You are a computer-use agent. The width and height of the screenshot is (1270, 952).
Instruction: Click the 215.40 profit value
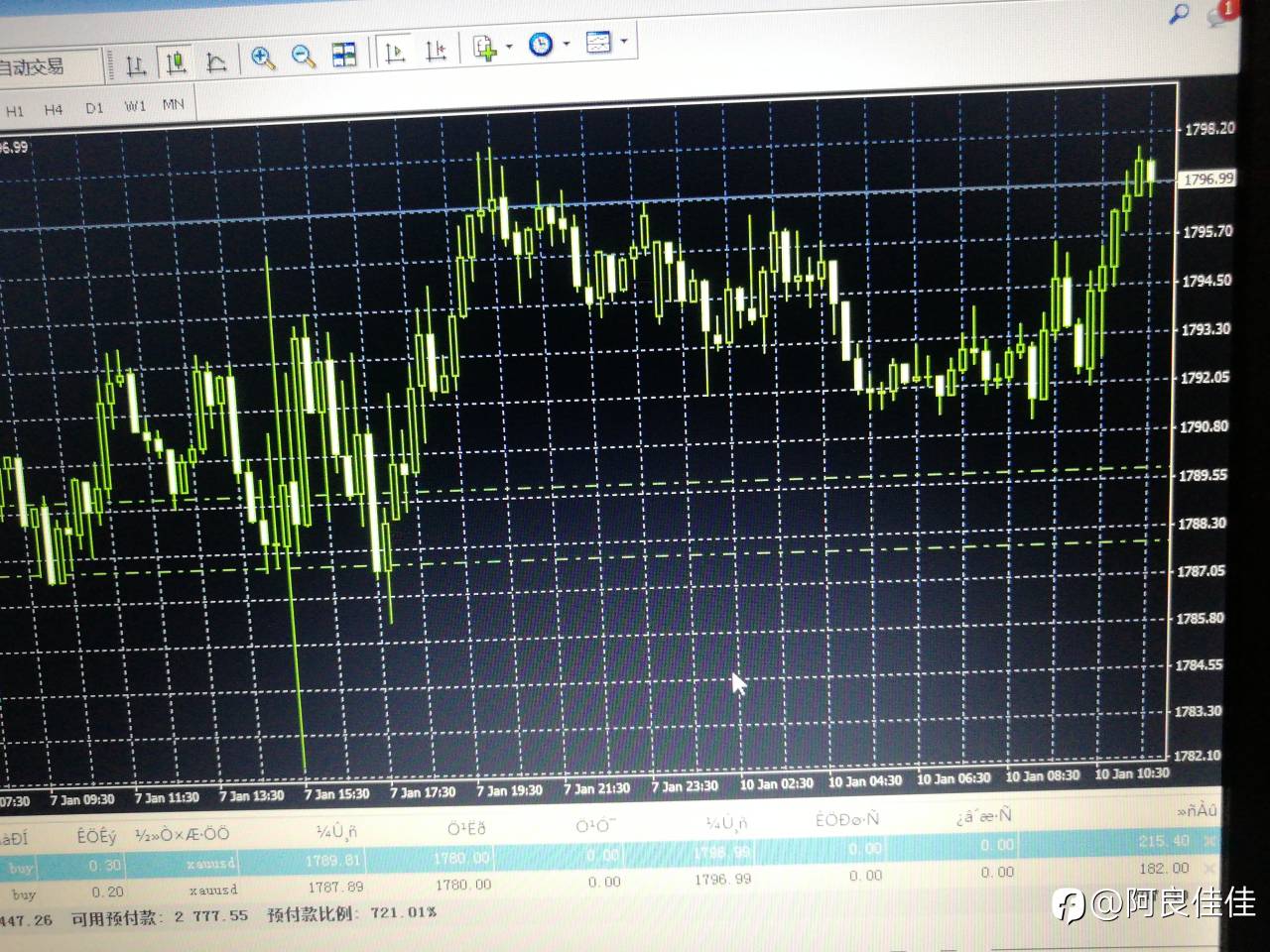[x=1164, y=841]
